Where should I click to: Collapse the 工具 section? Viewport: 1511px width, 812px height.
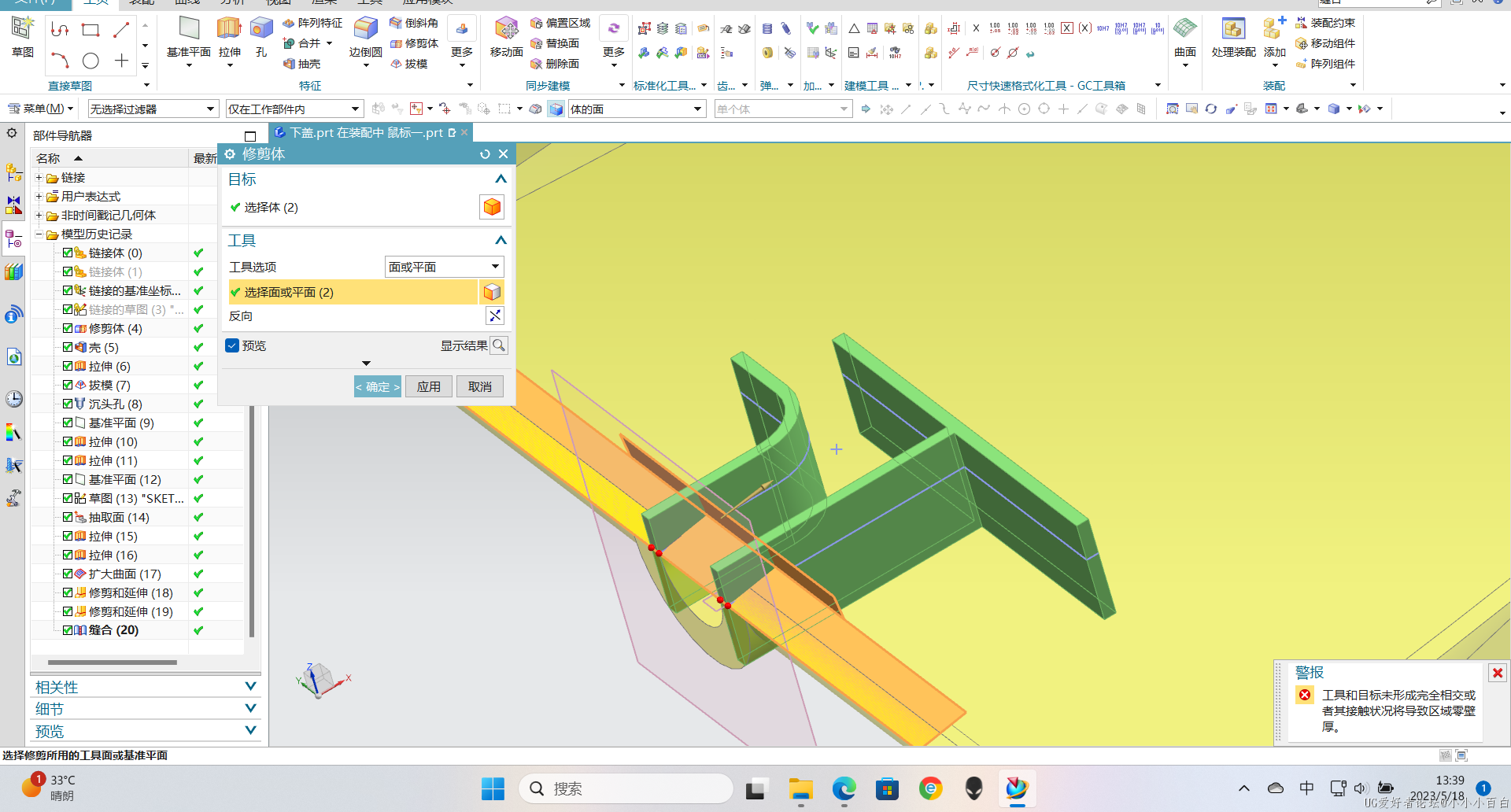[x=500, y=241]
